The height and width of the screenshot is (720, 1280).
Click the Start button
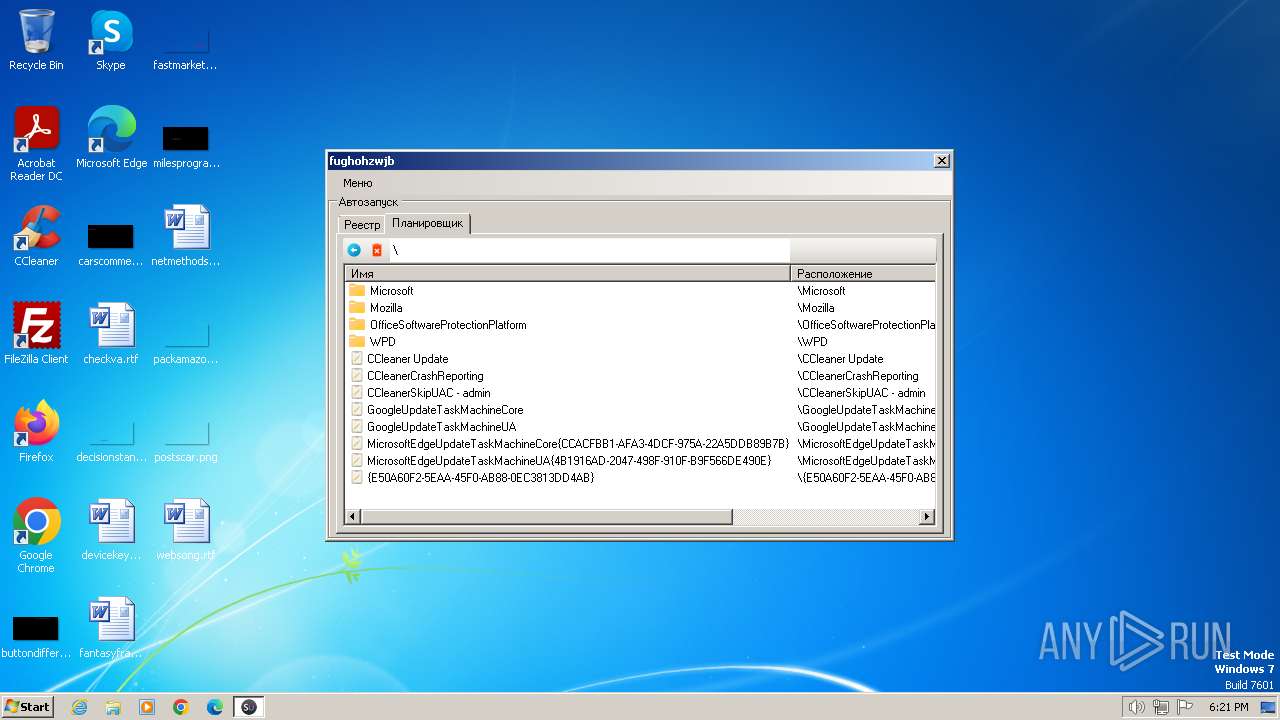point(27,707)
